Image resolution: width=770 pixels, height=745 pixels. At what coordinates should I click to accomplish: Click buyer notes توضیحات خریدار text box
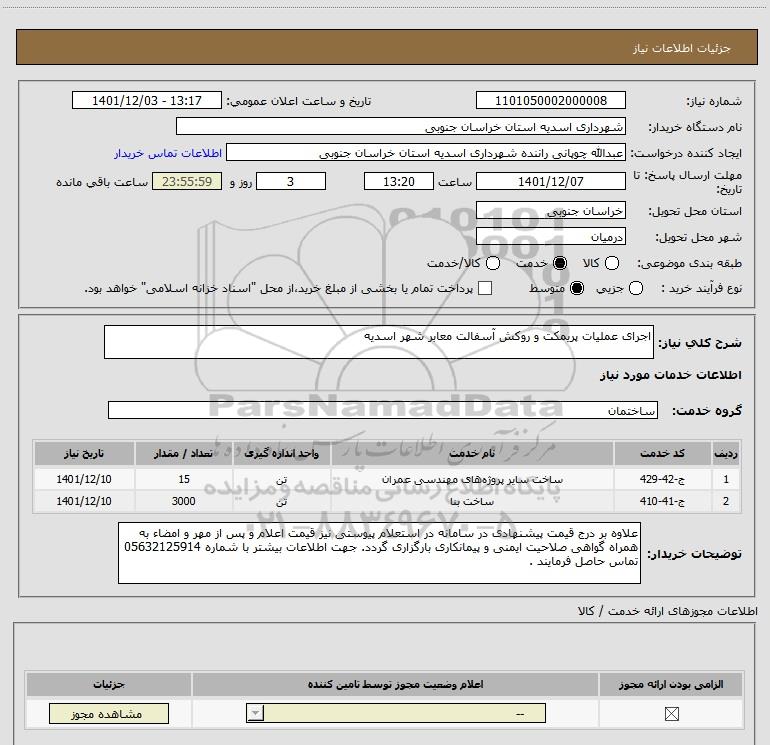[x=379, y=552]
